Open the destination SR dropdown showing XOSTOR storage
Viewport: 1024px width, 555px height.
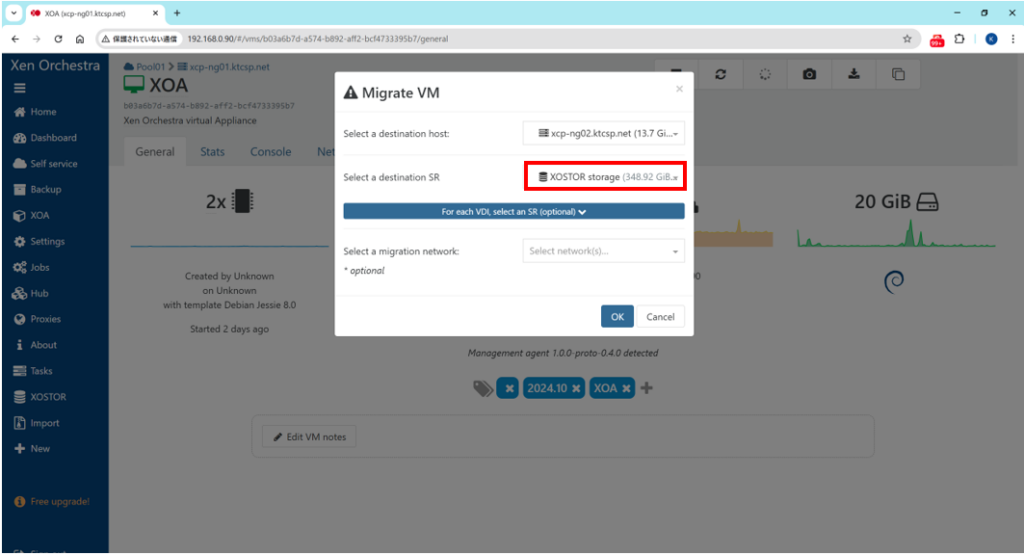pyautogui.click(x=604, y=177)
